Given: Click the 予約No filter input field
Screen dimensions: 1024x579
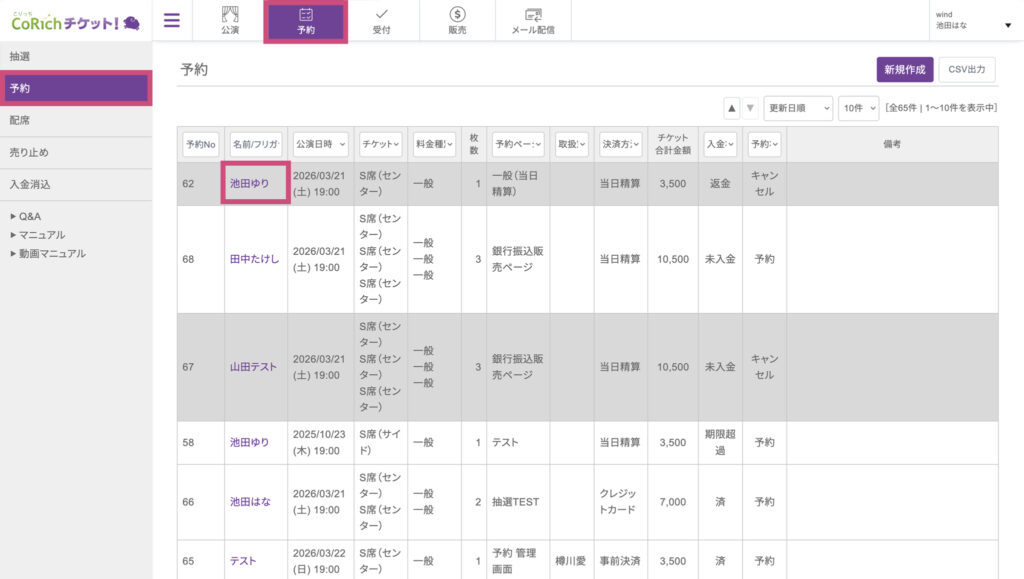Looking at the screenshot, I should (200, 145).
